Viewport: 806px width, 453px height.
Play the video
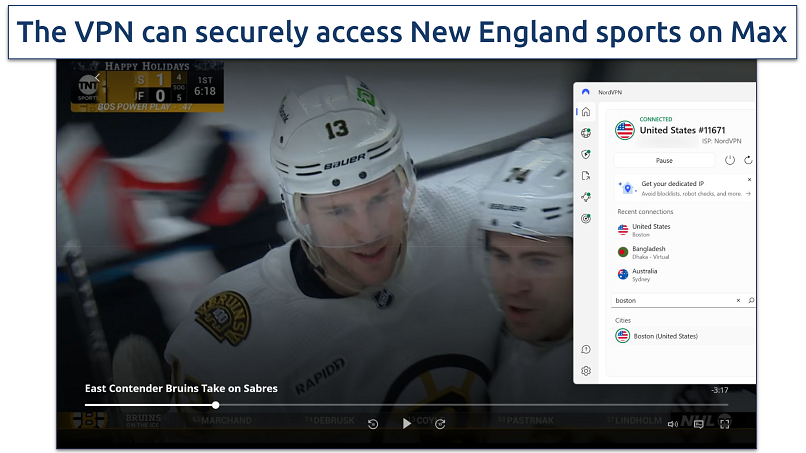click(x=407, y=423)
